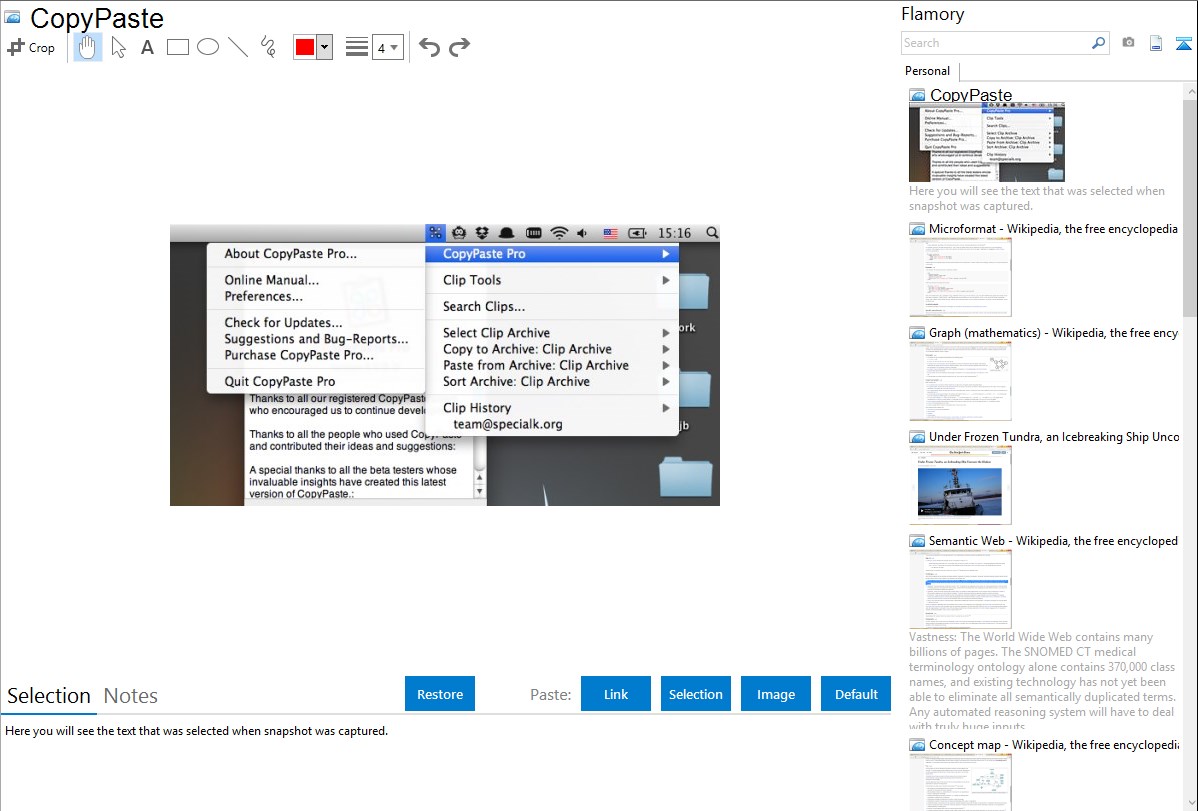
Task: Click the Wi-Fi icon in captured menu bar
Action: (x=559, y=232)
